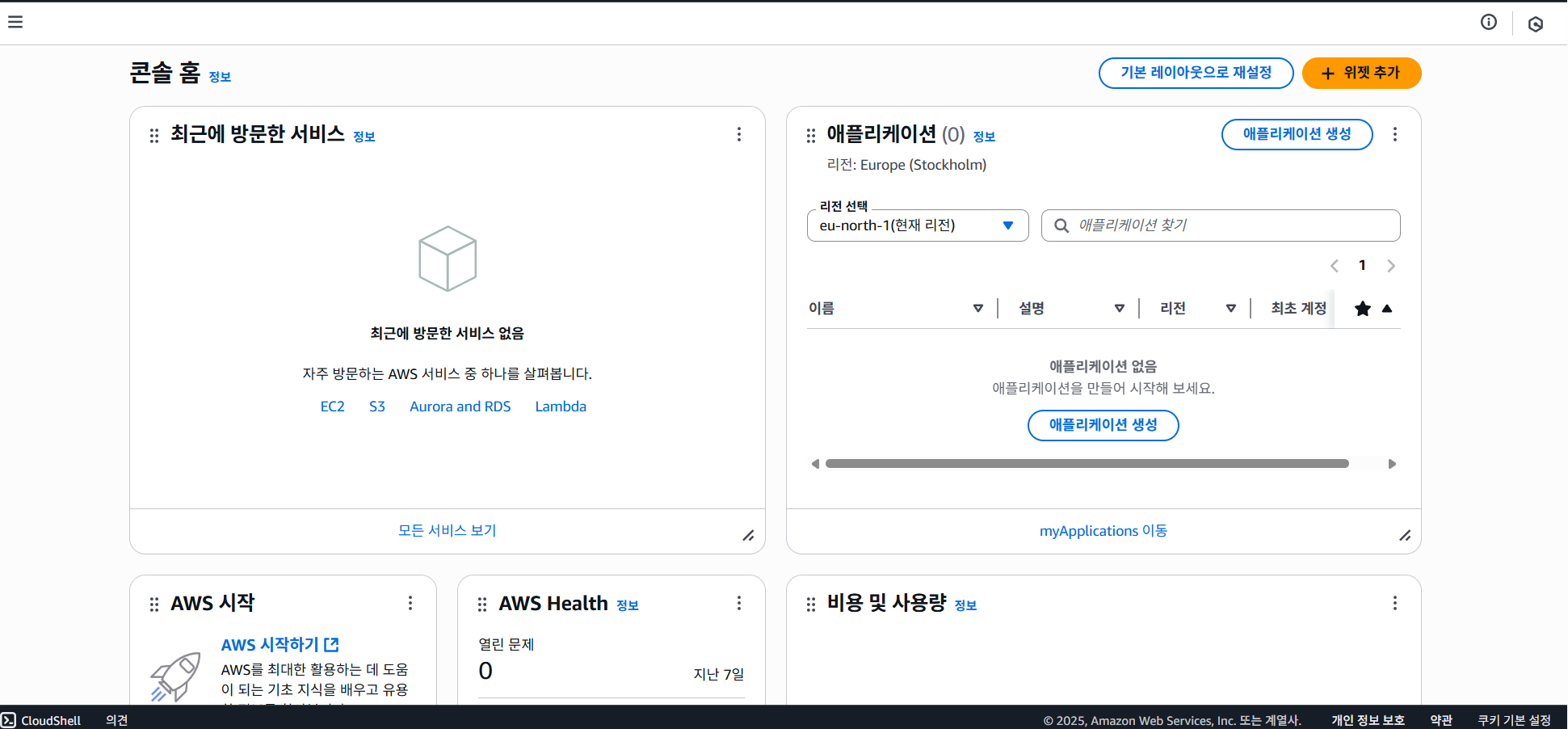
Task: Open the eu-north-1 region selector dropdown
Action: (x=918, y=225)
